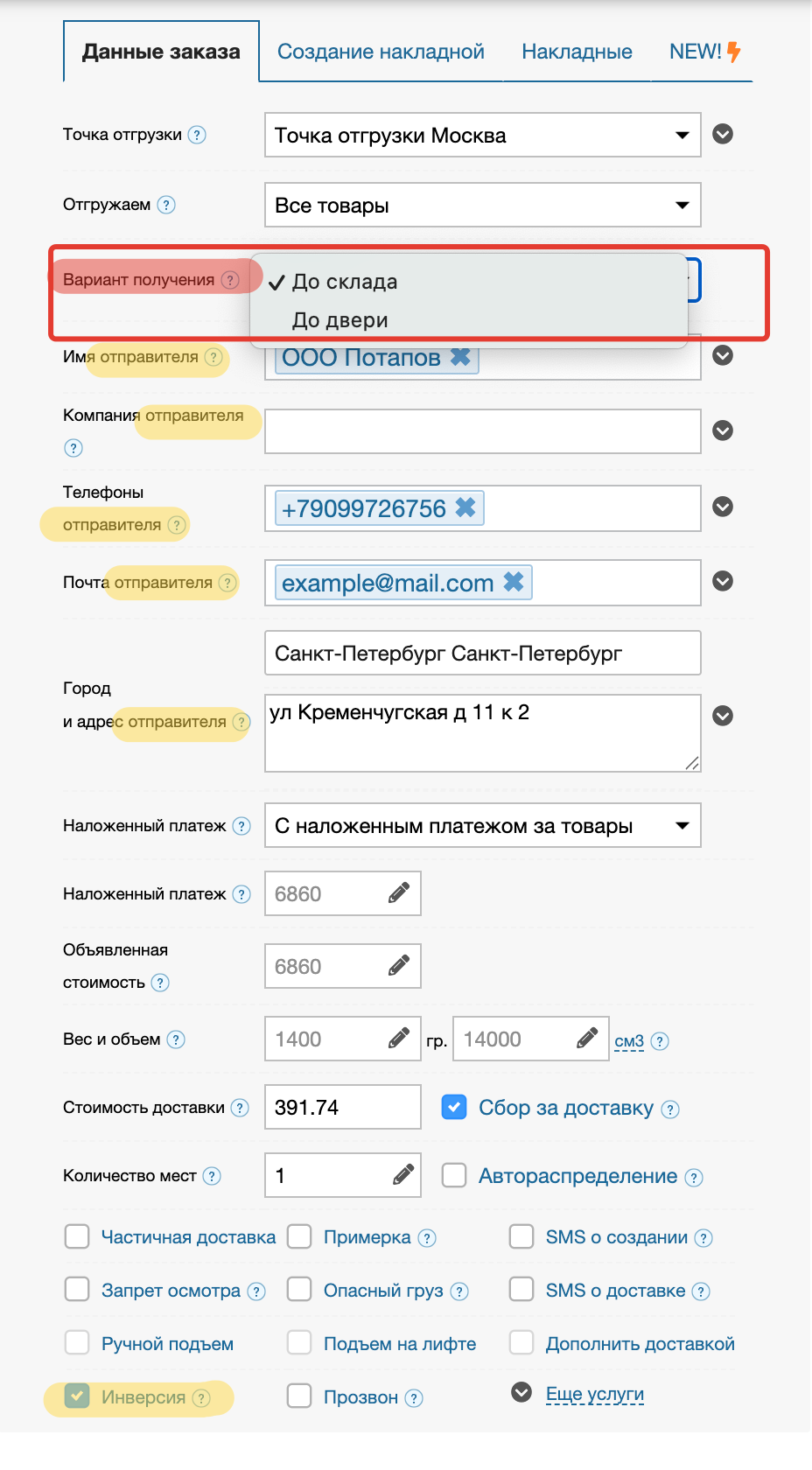Click help icon beside Сбор за доставку
The height and width of the screenshot is (1470, 812).
(x=670, y=1109)
